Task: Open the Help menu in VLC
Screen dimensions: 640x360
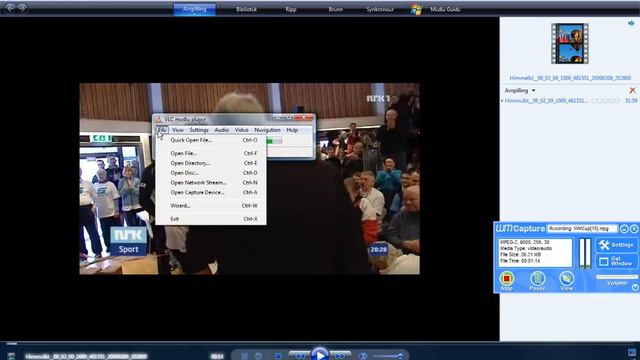Action: pyautogui.click(x=292, y=130)
